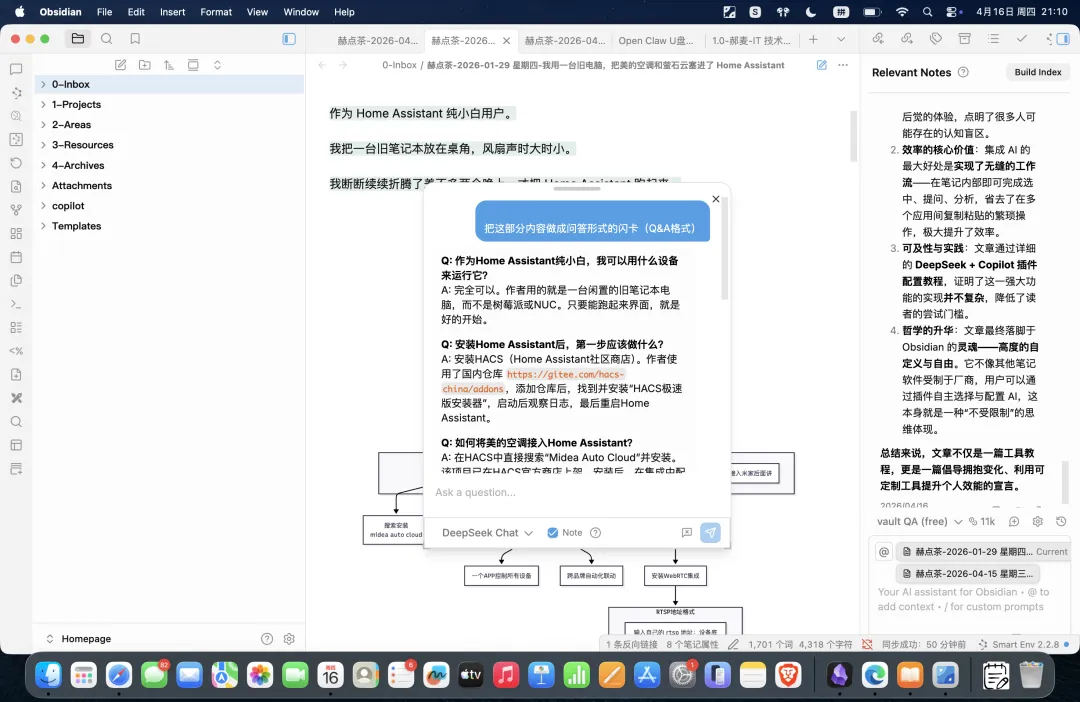The height and width of the screenshot is (702, 1080).
Task: Change the file sort order
Action: [x=169, y=65]
